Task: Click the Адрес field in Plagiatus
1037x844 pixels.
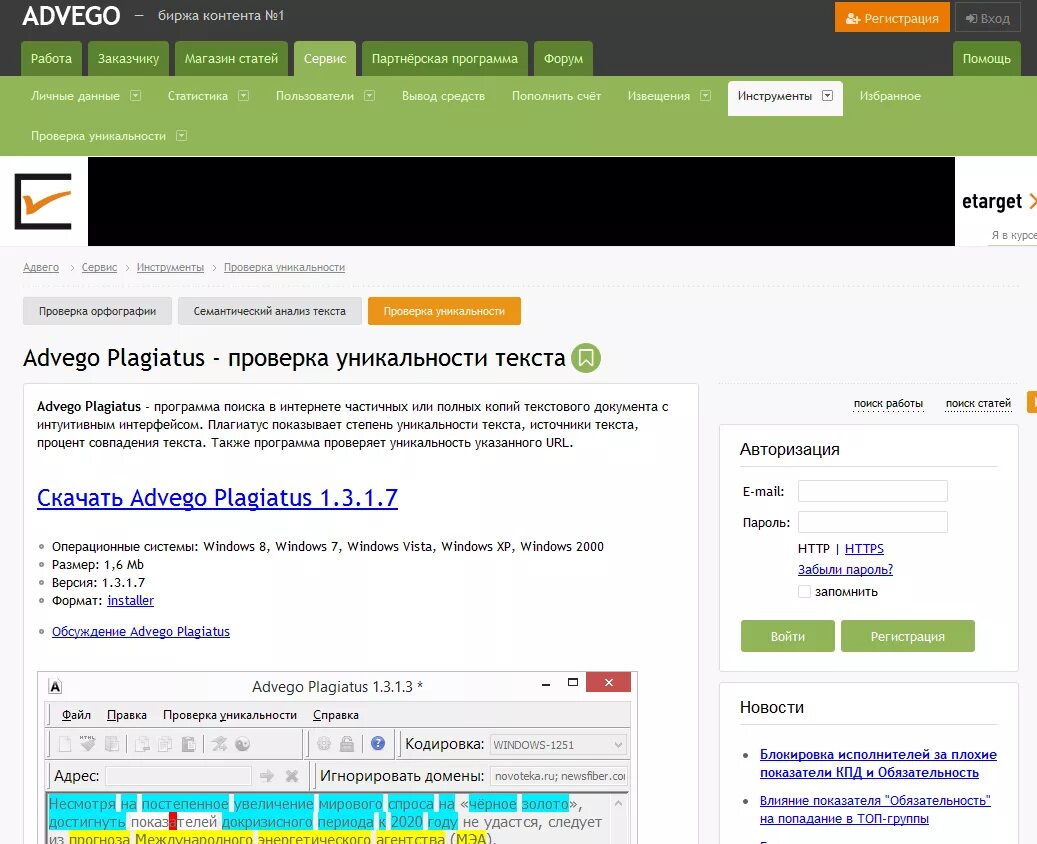Action: coord(178,776)
